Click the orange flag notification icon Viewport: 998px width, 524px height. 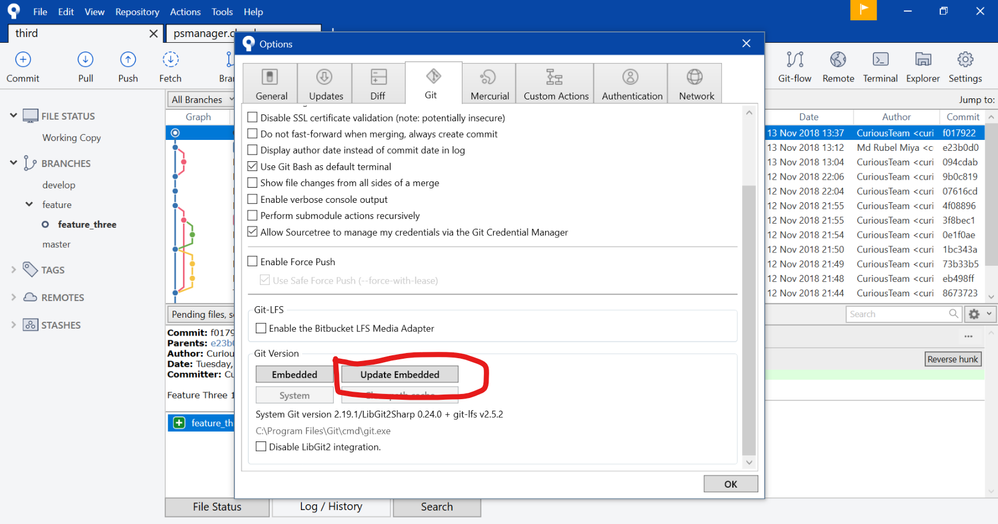click(863, 10)
